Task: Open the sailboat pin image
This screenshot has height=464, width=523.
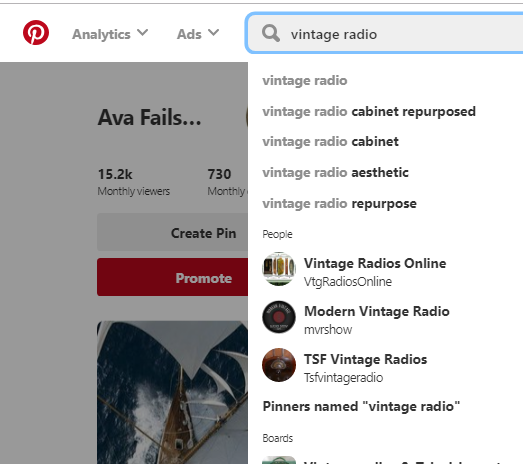Action: [x=172, y=392]
